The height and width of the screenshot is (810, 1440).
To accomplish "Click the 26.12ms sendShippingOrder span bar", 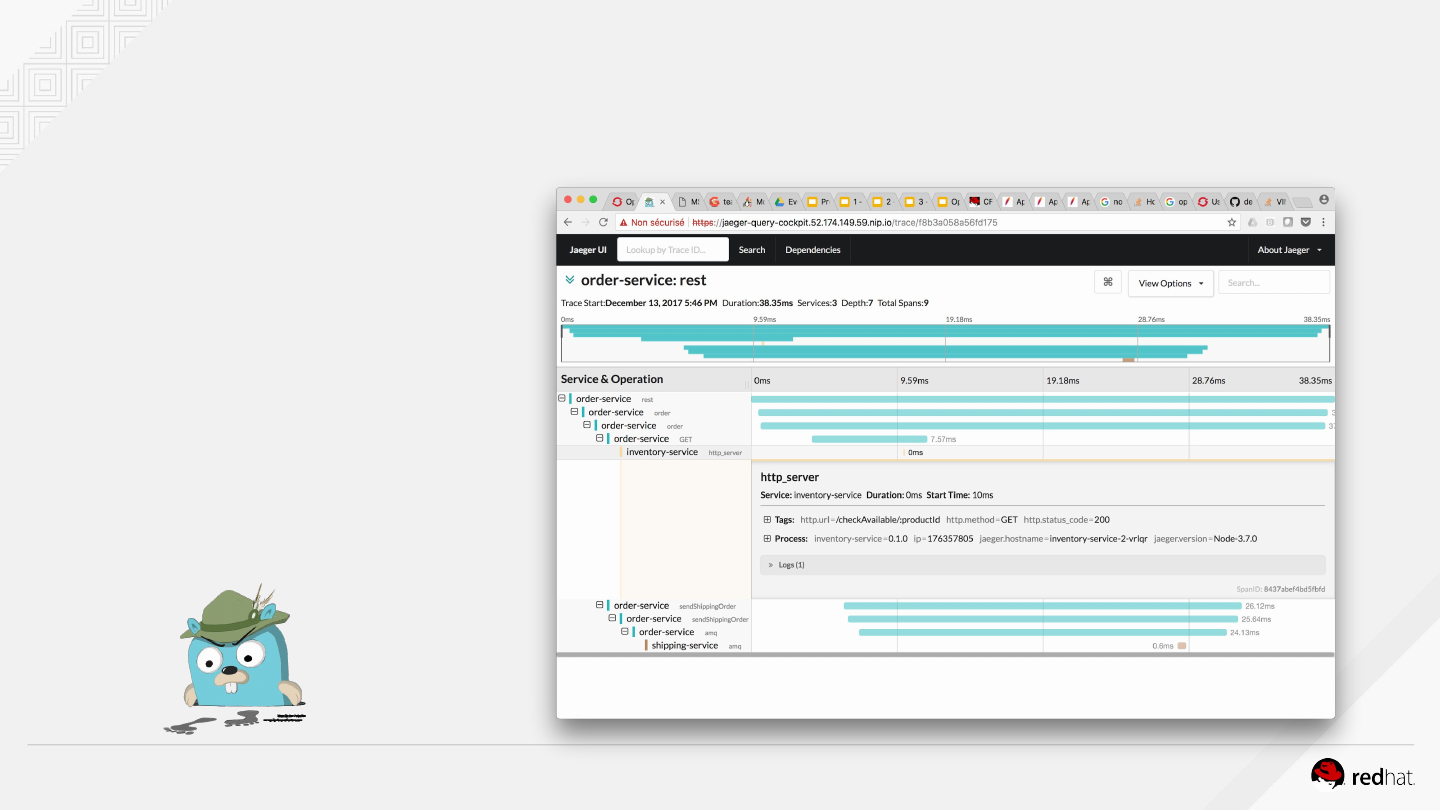I will pos(1042,606).
